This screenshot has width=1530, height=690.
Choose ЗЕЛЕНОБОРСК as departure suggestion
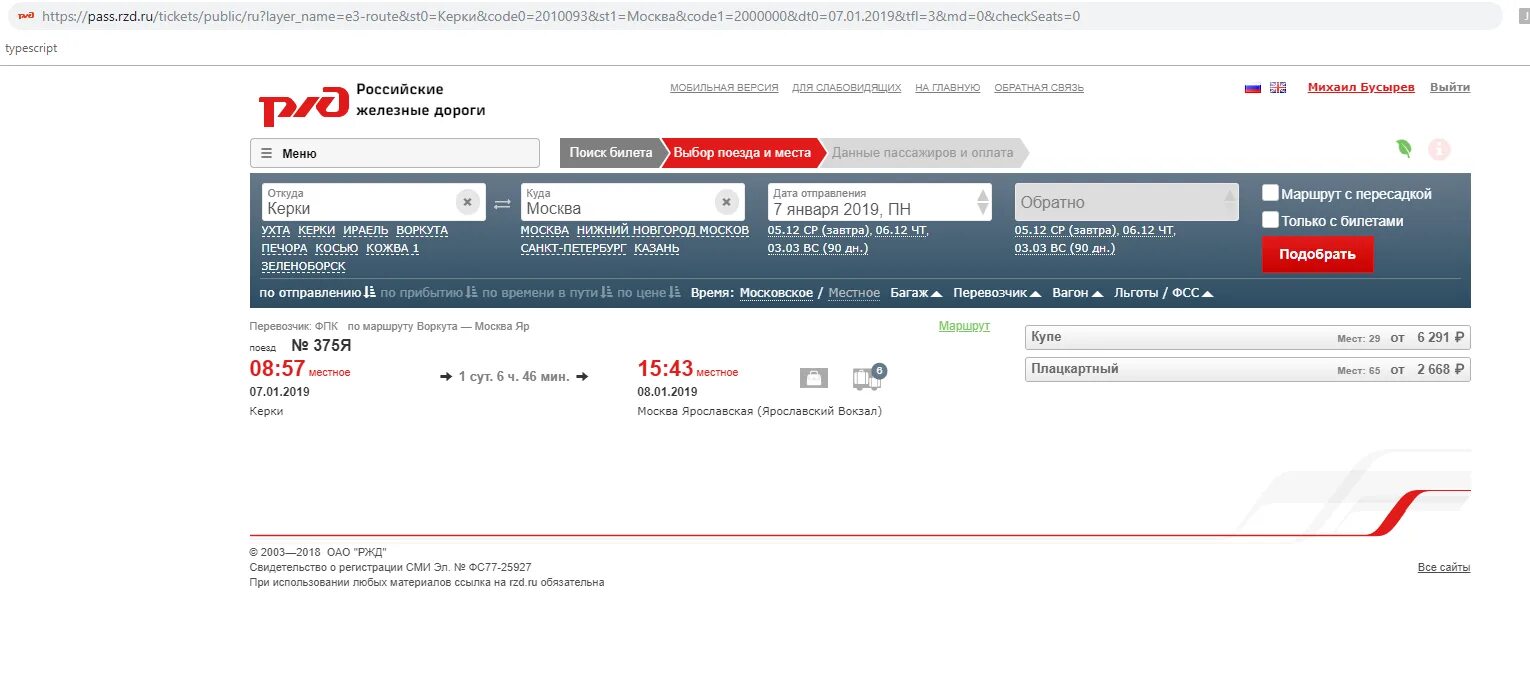pyautogui.click(x=304, y=266)
